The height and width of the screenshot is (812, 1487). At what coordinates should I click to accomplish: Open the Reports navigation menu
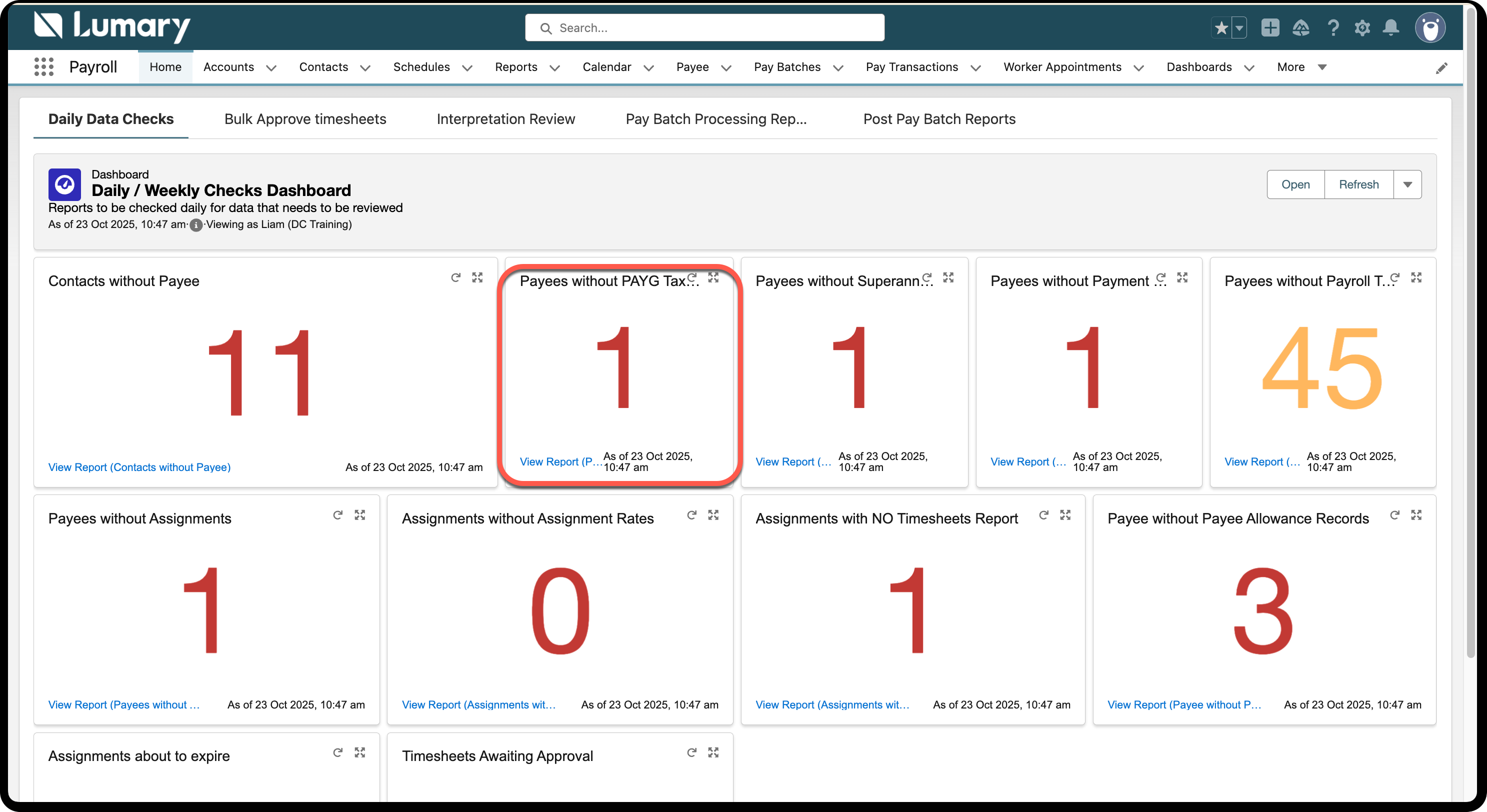point(526,67)
